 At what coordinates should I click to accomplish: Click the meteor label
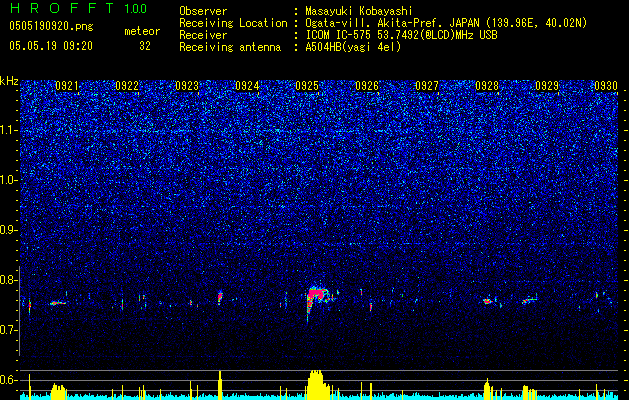[142, 31]
